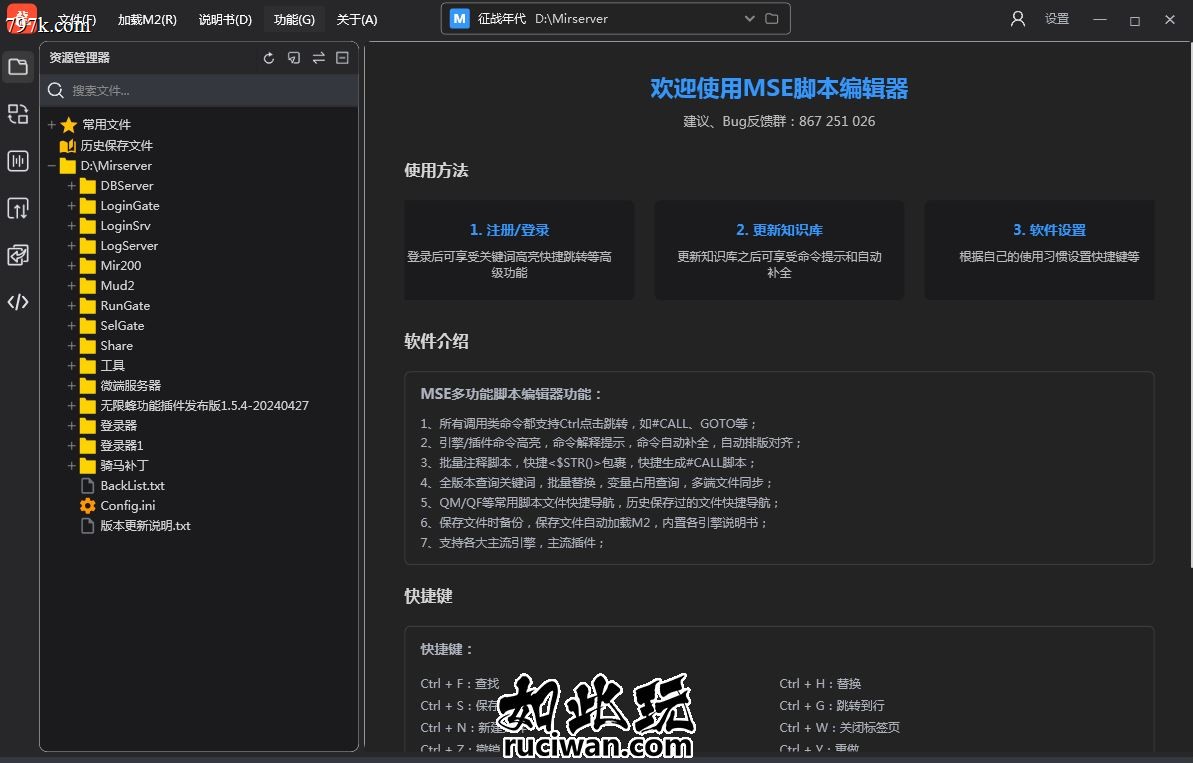Image resolution: width=1193 pixels, height=763 pixels.
Task: Click the 资源管理器 panel title
Action: coord(80,58)
